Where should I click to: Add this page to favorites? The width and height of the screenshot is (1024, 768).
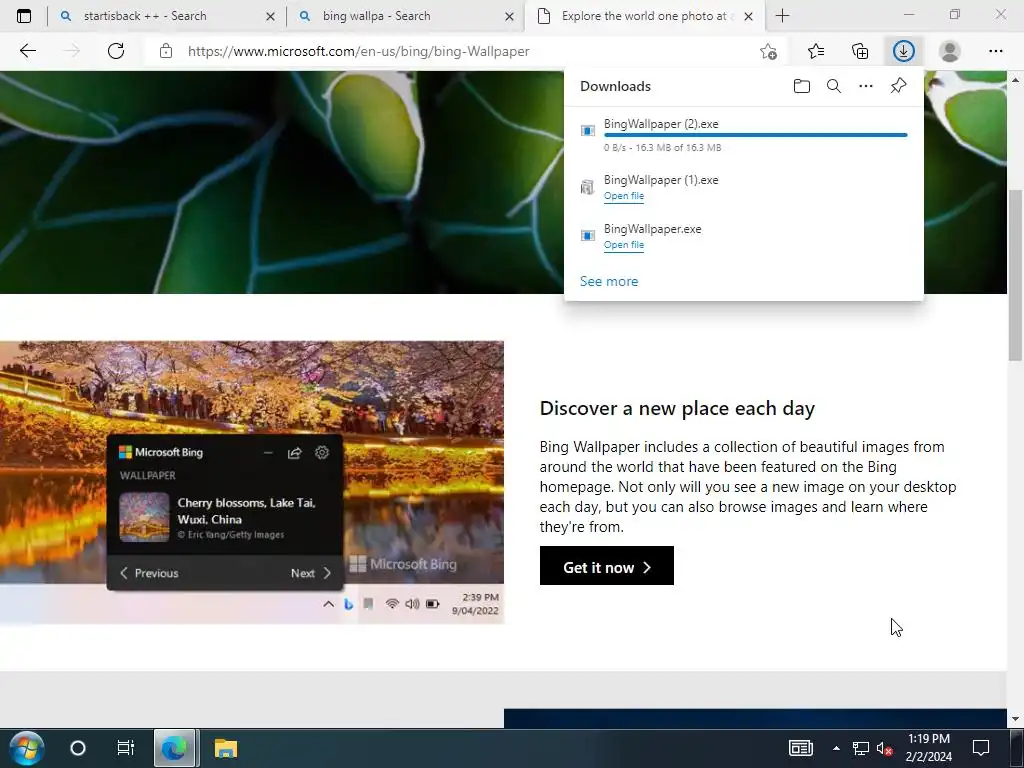769,51
